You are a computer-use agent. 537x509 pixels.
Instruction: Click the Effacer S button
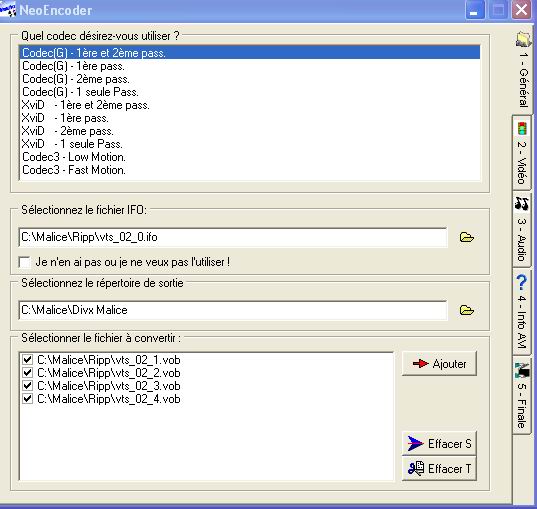(439, 444)
